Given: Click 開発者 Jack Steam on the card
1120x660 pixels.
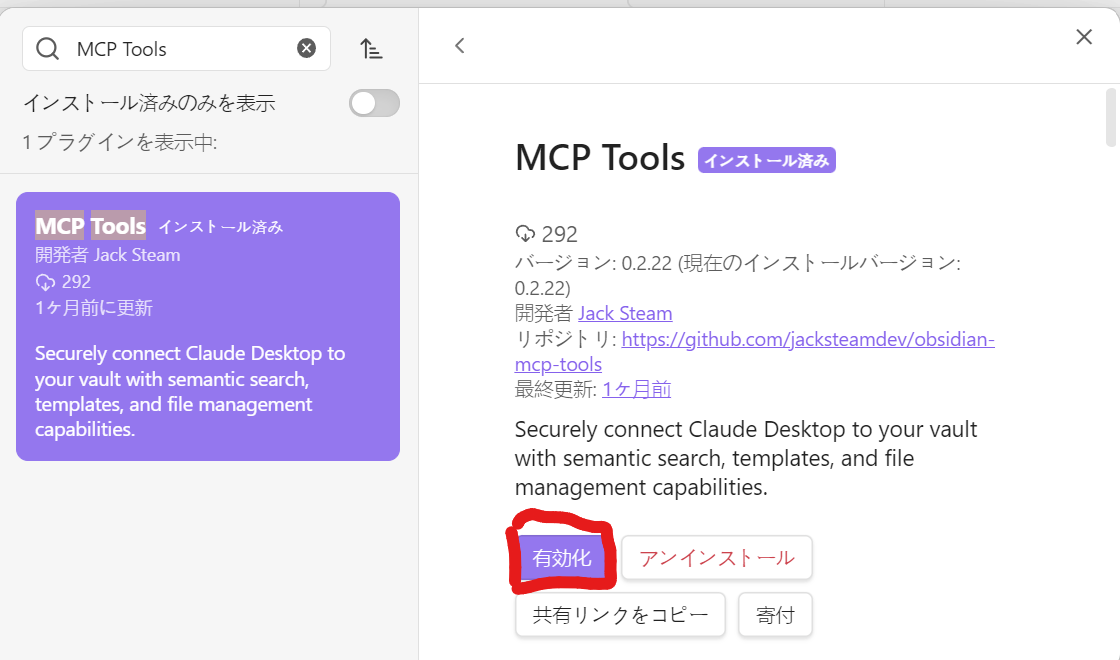Looking at the screenshot, I should [108, 255].
